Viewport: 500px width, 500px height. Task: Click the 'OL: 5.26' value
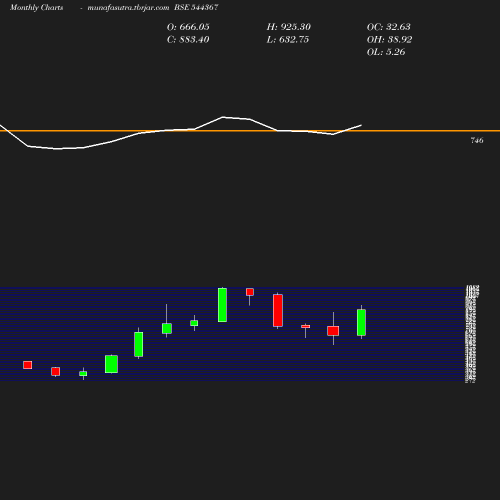[386, 52]
